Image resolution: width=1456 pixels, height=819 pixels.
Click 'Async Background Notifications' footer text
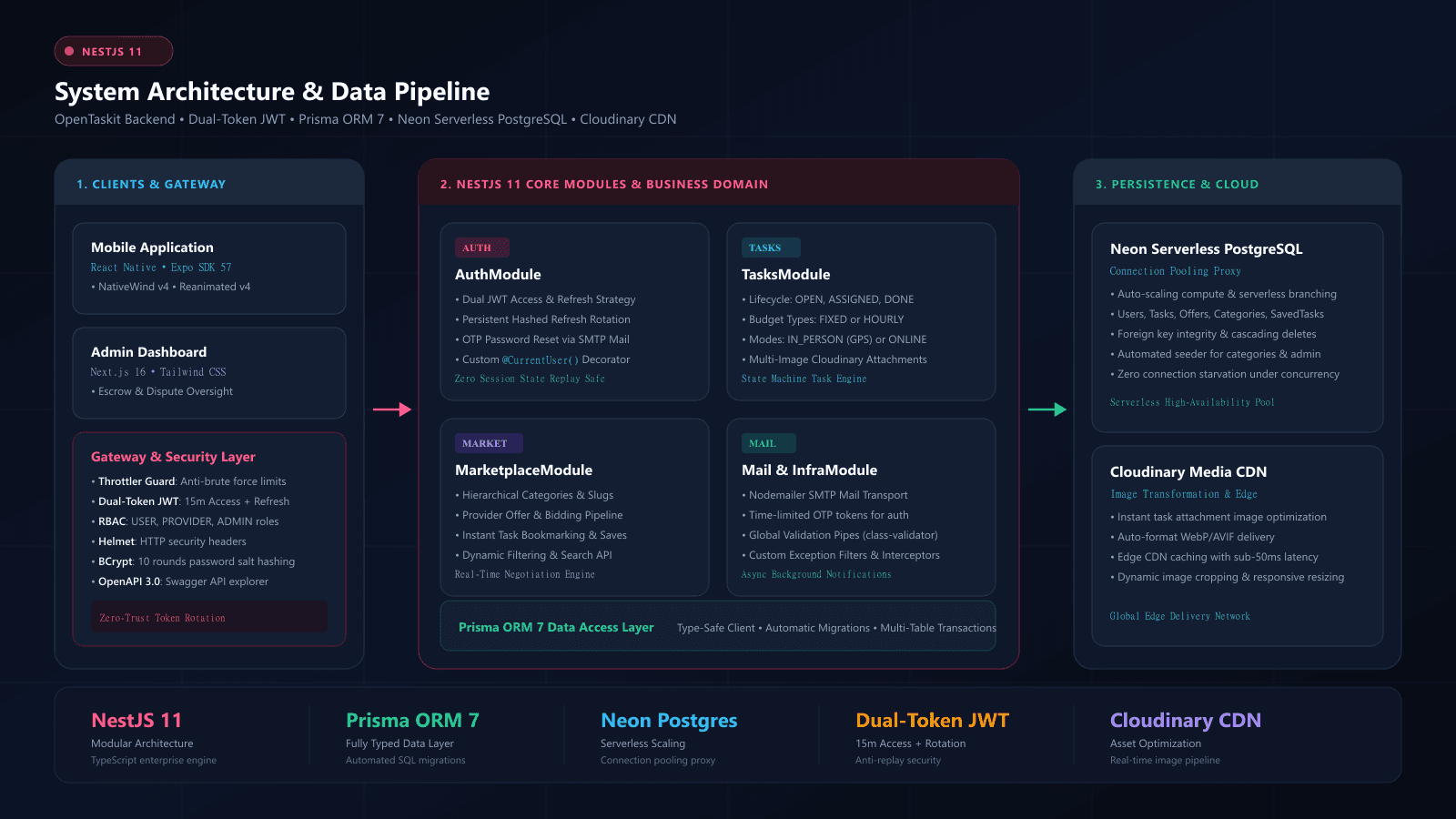click(816, 574)
